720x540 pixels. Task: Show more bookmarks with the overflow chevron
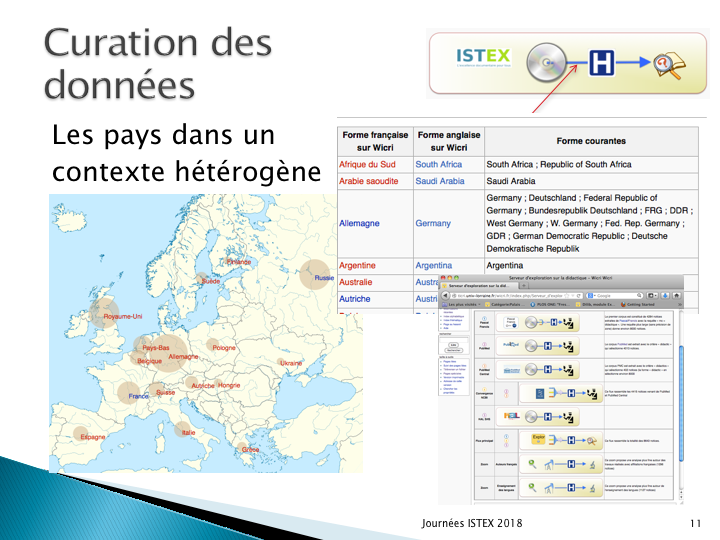(x=680, y=304)
